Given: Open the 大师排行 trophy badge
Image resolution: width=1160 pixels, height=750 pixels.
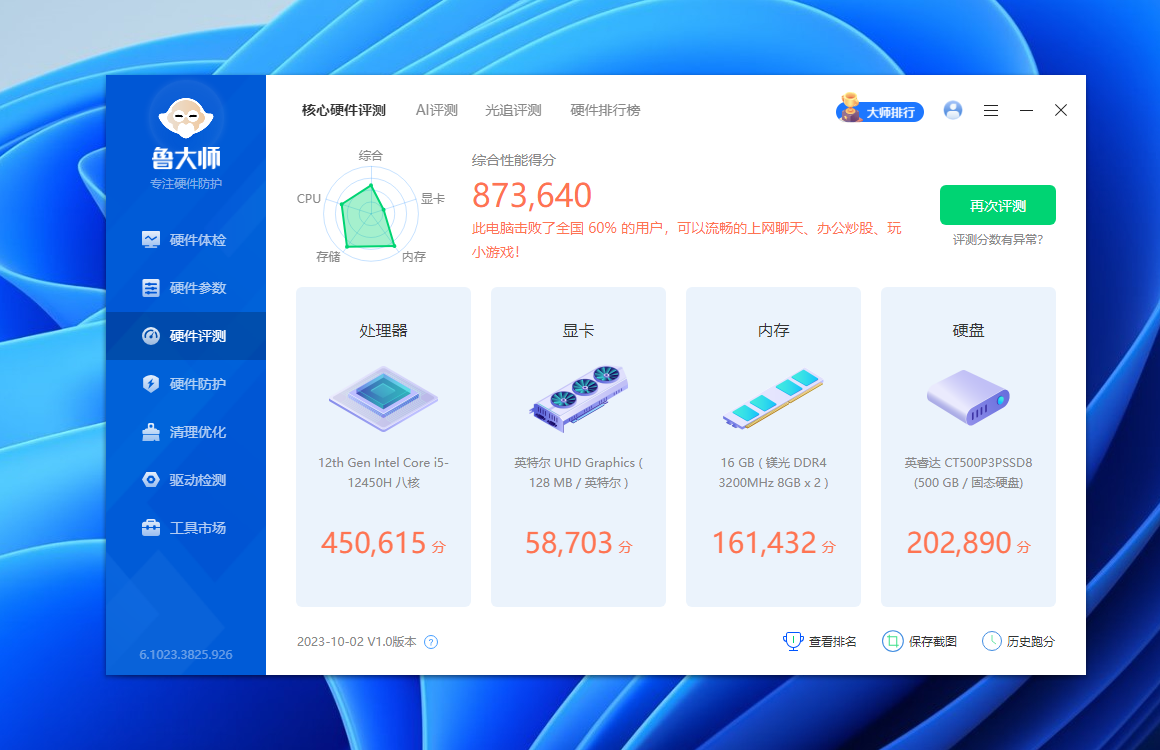Looking at the screenshot, I should tap(880, 109).
